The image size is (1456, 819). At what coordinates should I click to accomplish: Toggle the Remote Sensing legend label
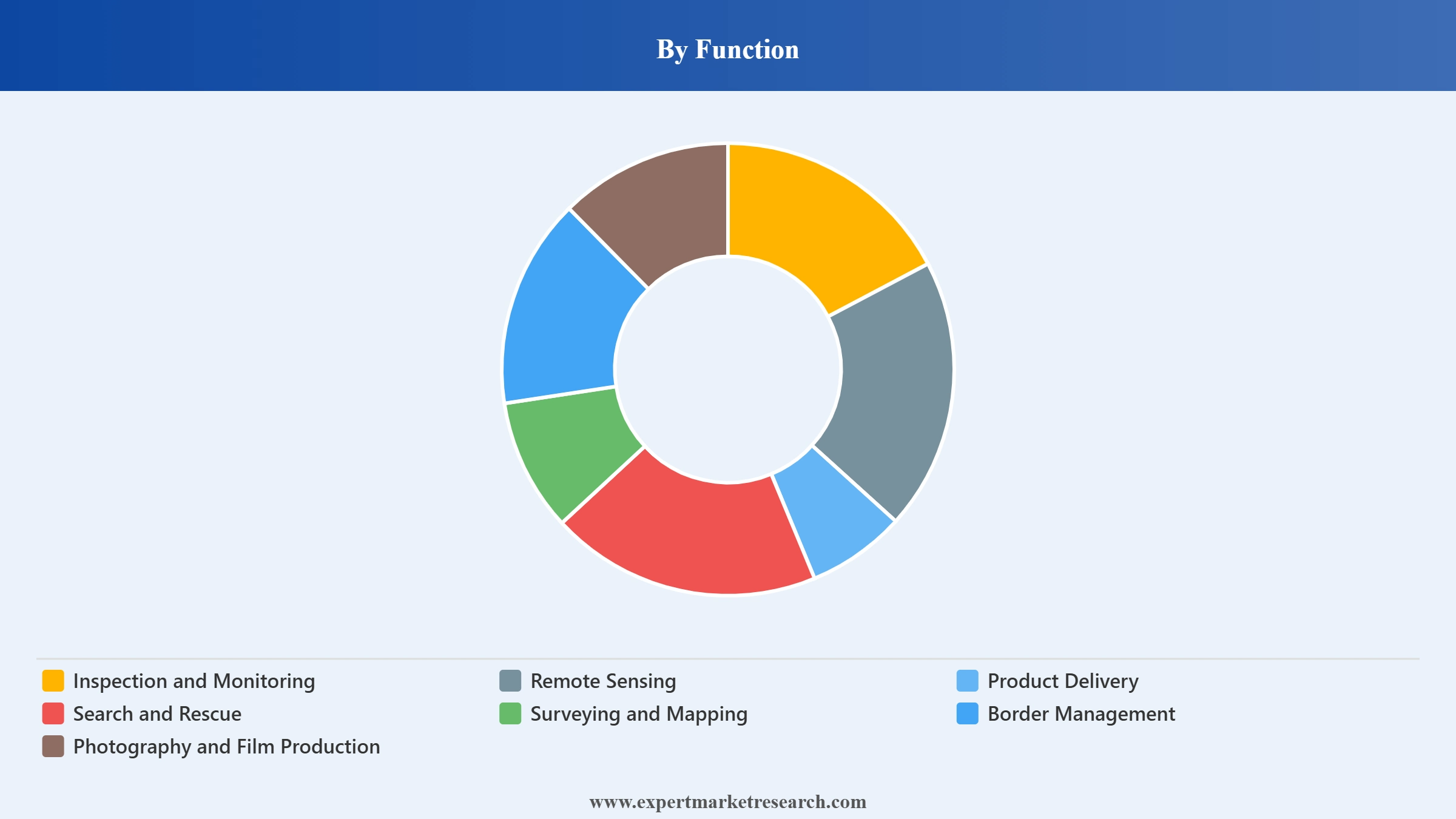pos(603,681)
